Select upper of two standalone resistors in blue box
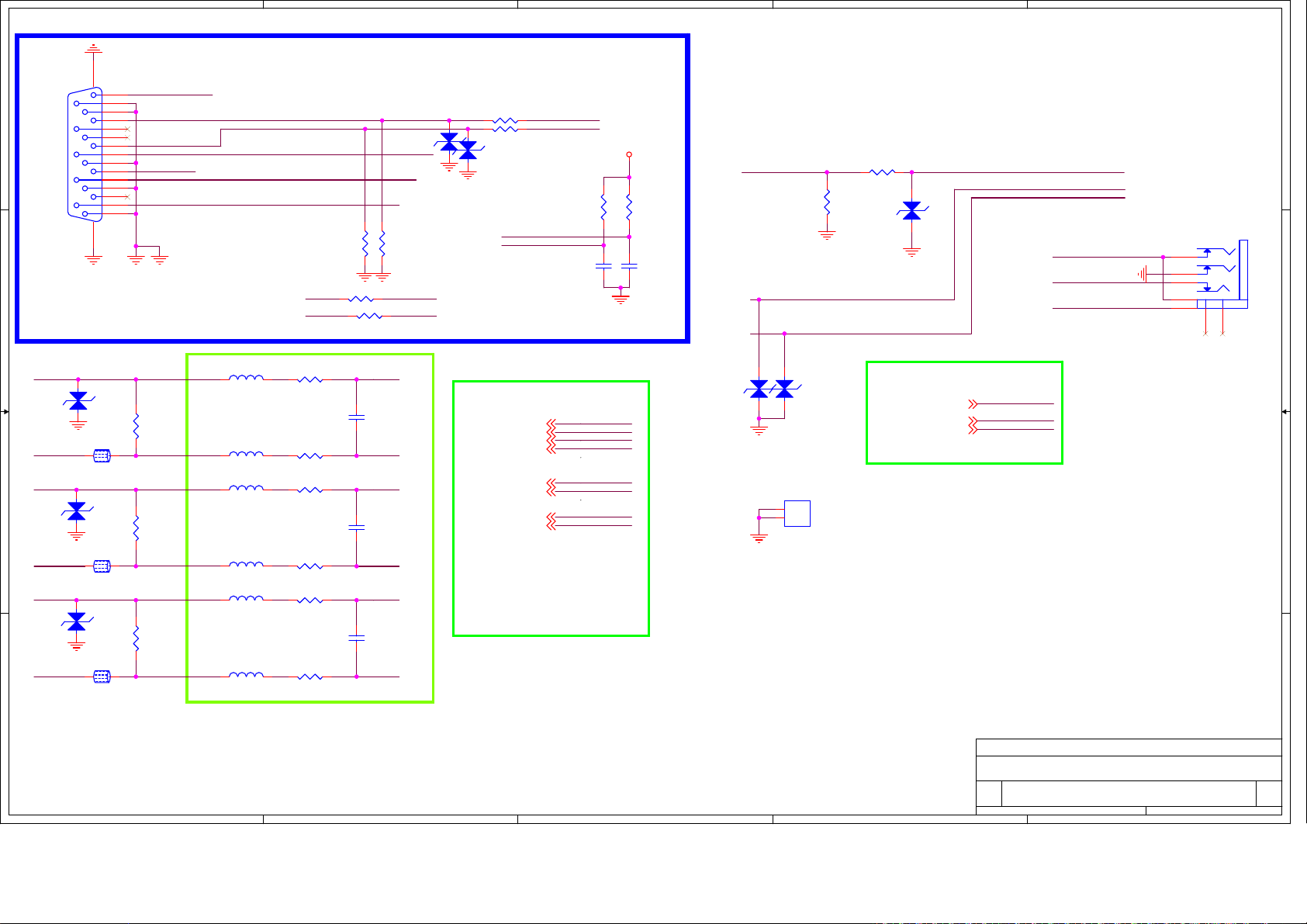 [x=361, y=299]
